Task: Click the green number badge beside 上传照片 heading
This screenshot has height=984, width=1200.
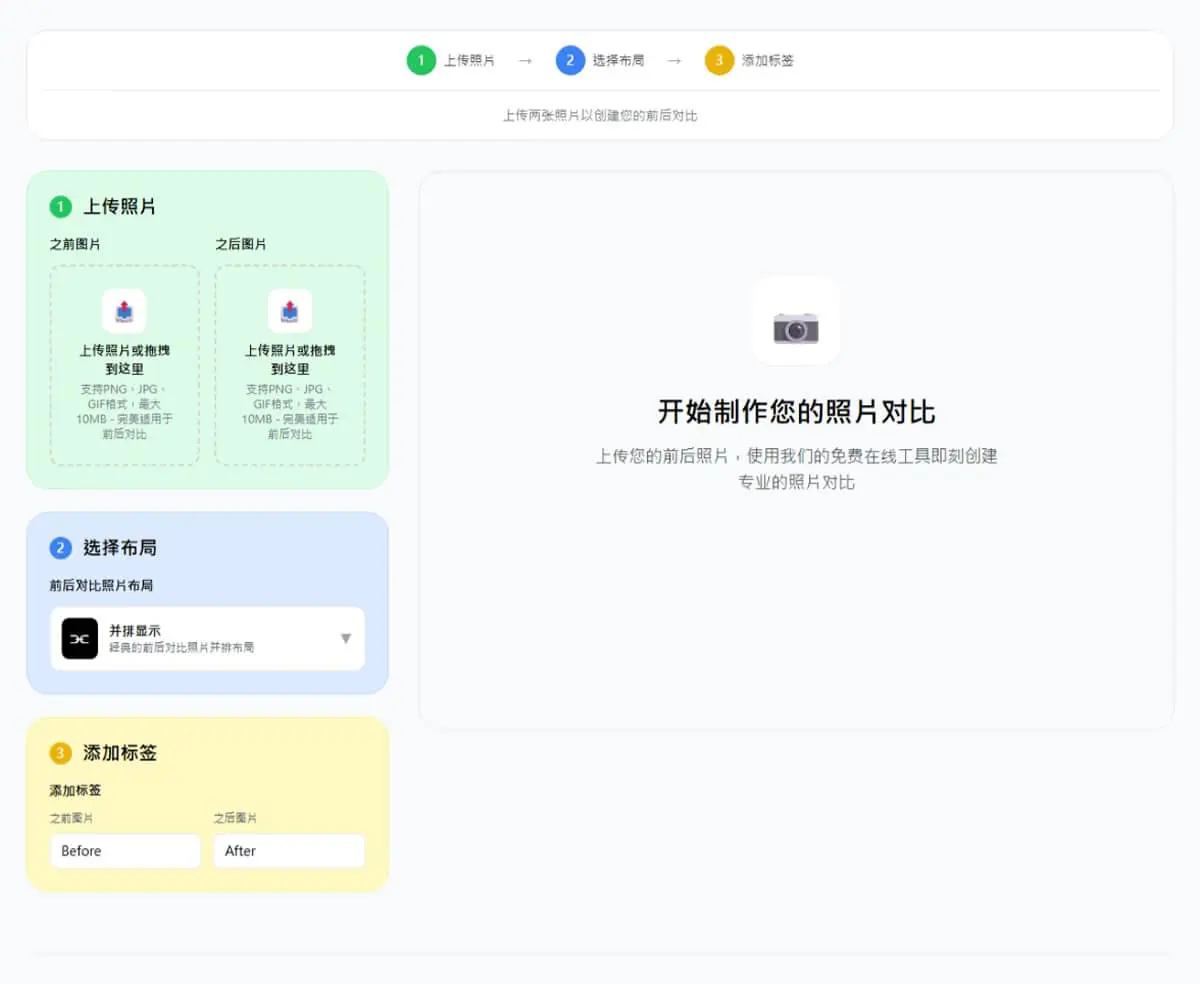Action: pyautogui.click(x=61, y=207)
